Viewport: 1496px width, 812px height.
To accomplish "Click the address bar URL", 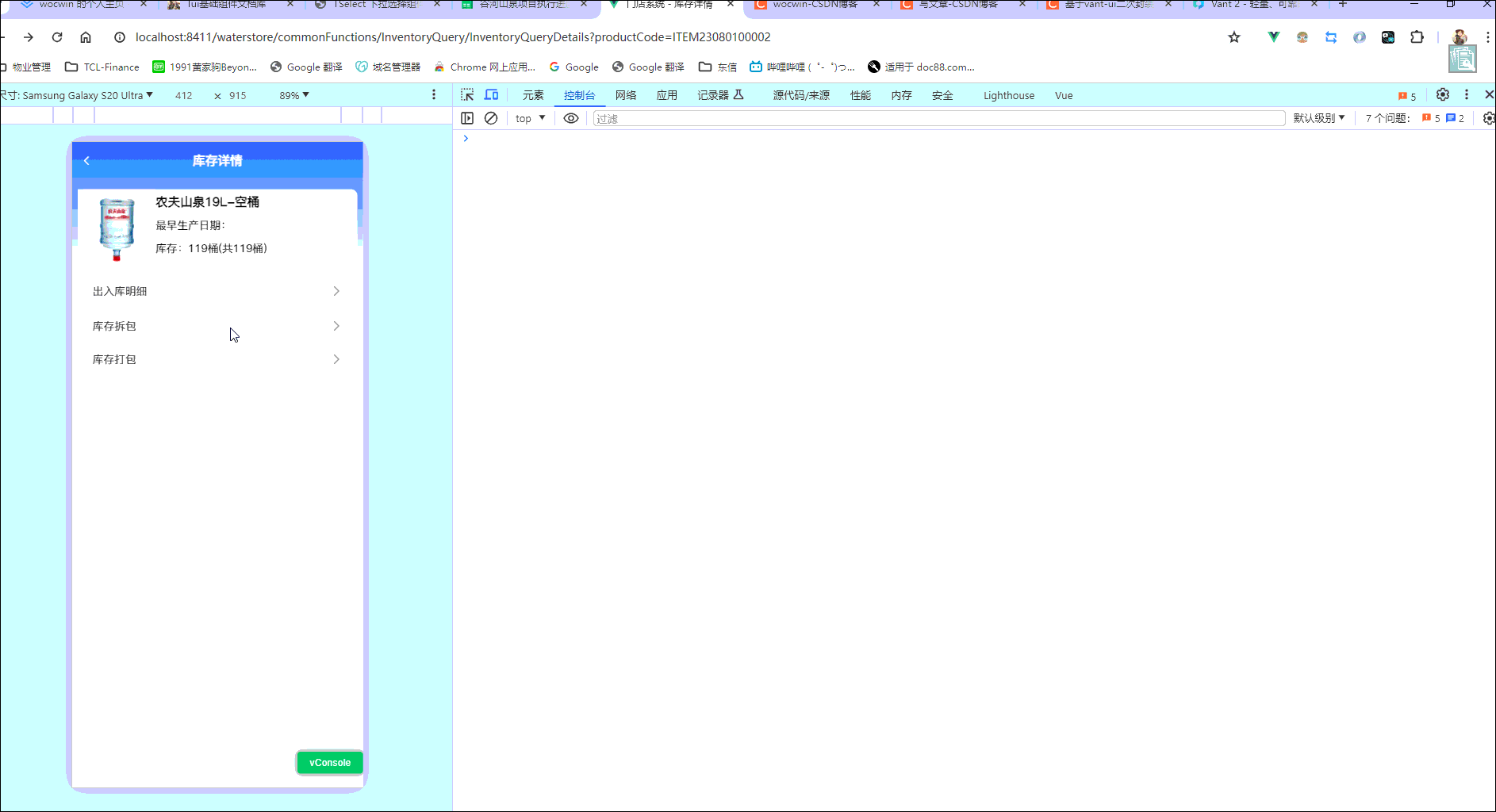I will point(453,37).
